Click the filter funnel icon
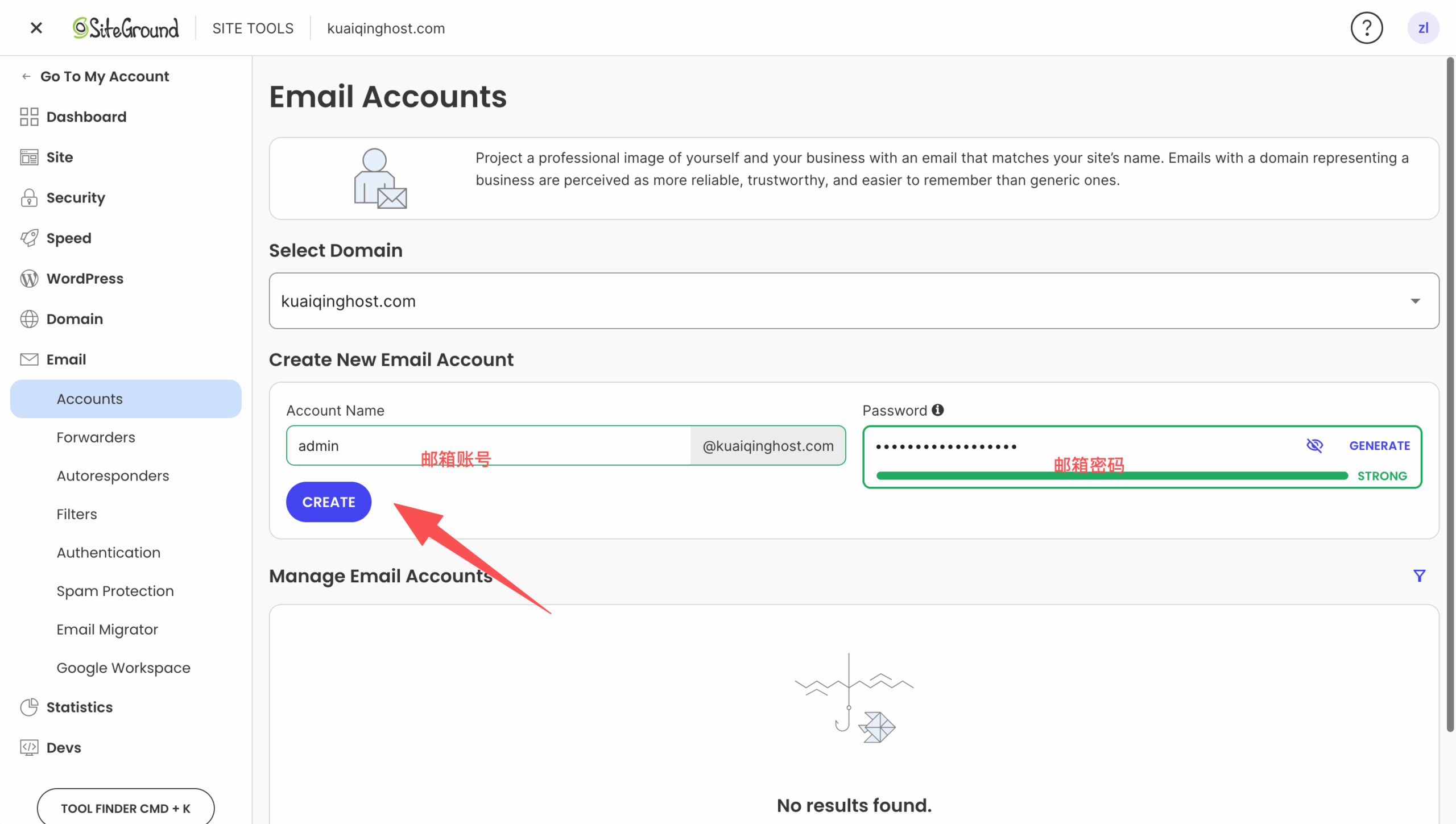The image size is (1456, 824). (1419, 575)
